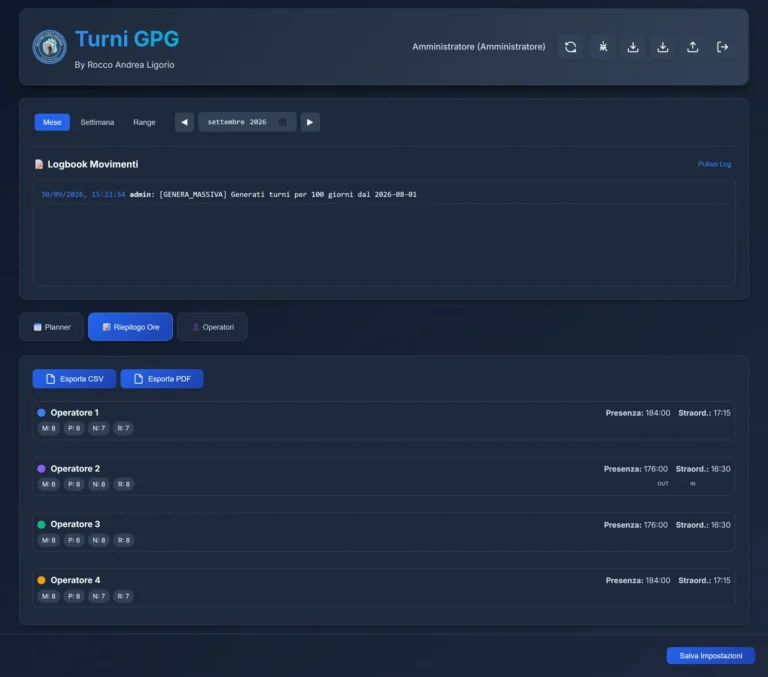Click Amministratore (Amministratore) user label
Image resolution: width=768 pixels, height=677 pixels.
click(x=479, y=47)
